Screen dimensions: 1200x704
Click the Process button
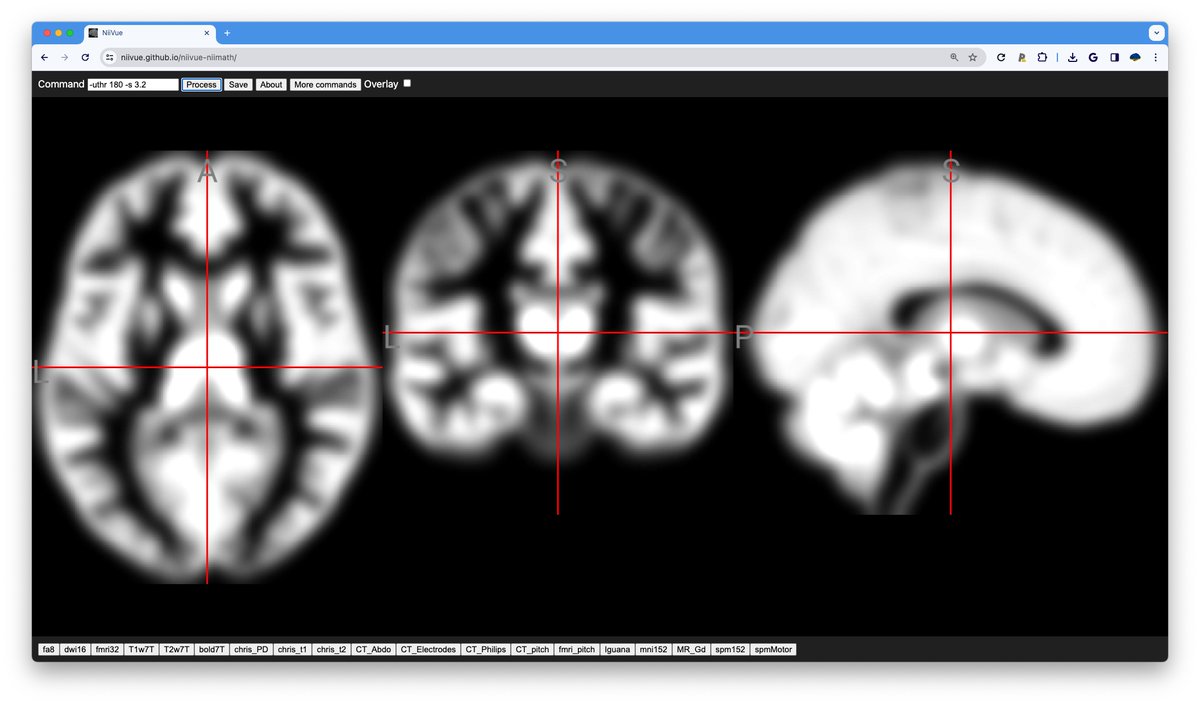point(201,85)
